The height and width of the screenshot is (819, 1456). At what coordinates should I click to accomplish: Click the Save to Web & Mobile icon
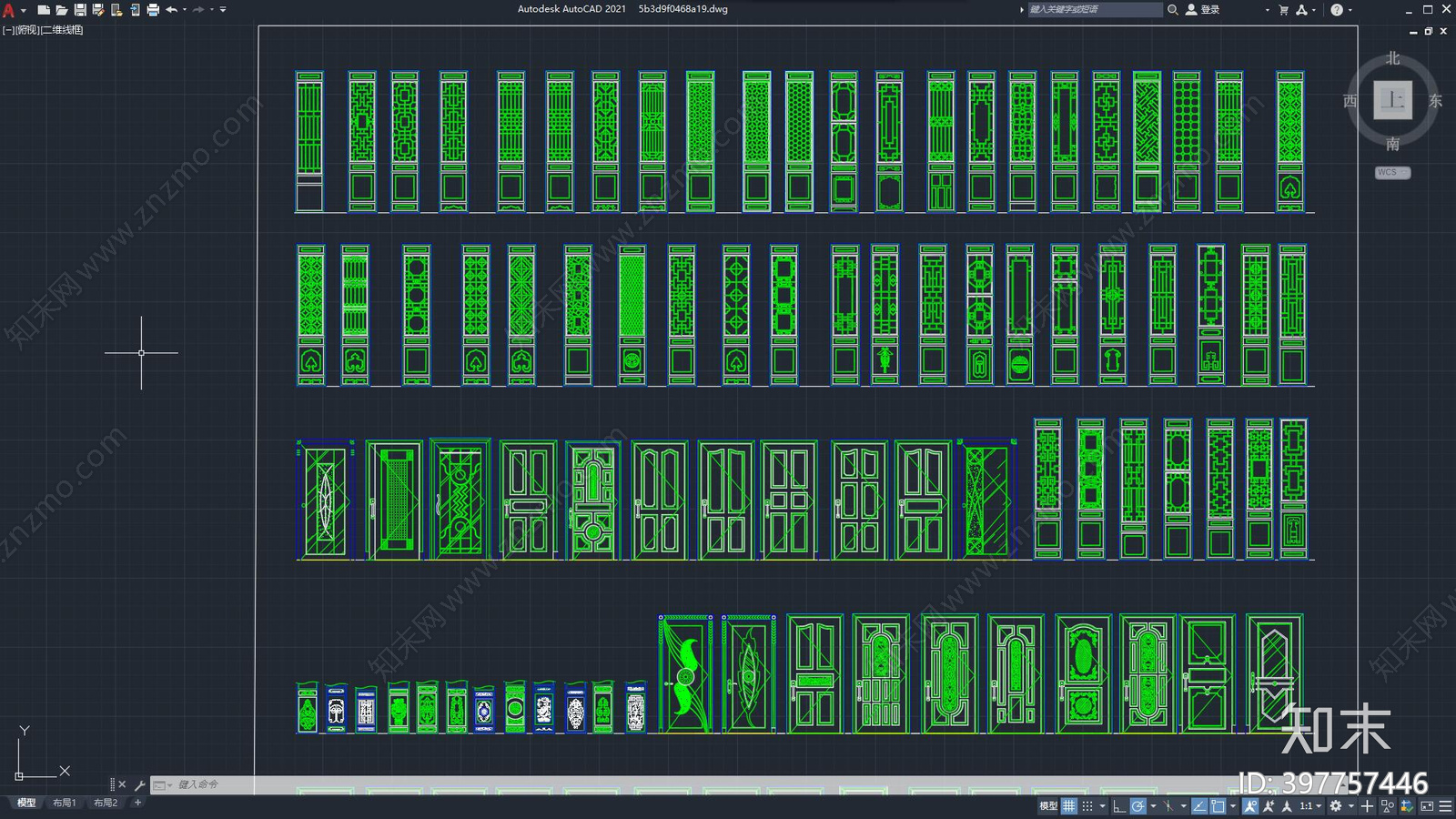[135, 10]
